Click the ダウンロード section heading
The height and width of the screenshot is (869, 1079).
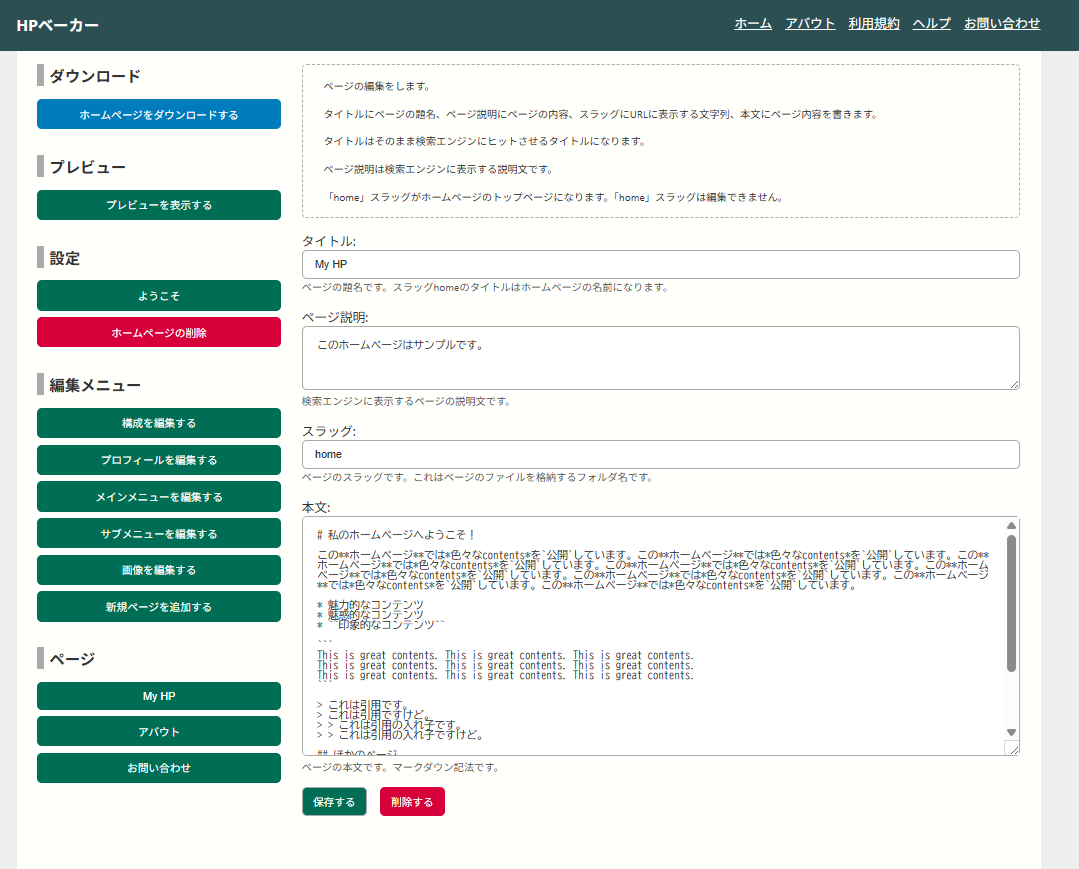click(95, 76)
